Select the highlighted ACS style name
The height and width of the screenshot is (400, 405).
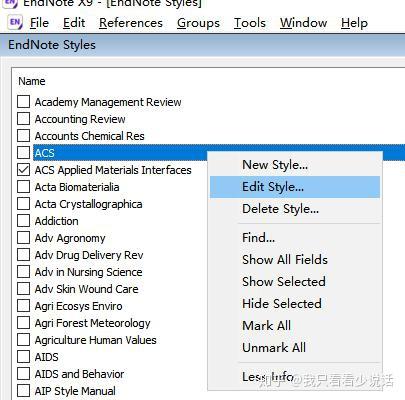pos(44,153)
